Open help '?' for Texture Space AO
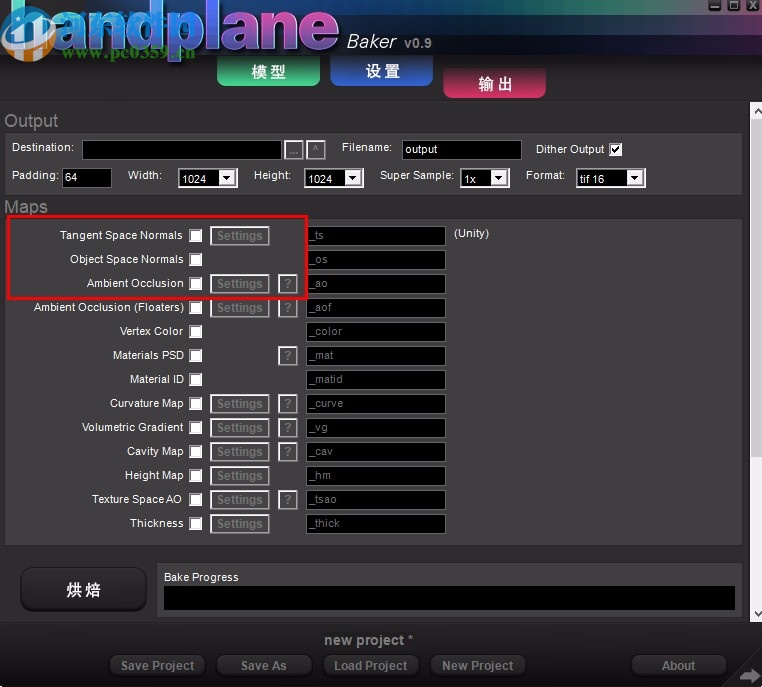 [288, 499]
